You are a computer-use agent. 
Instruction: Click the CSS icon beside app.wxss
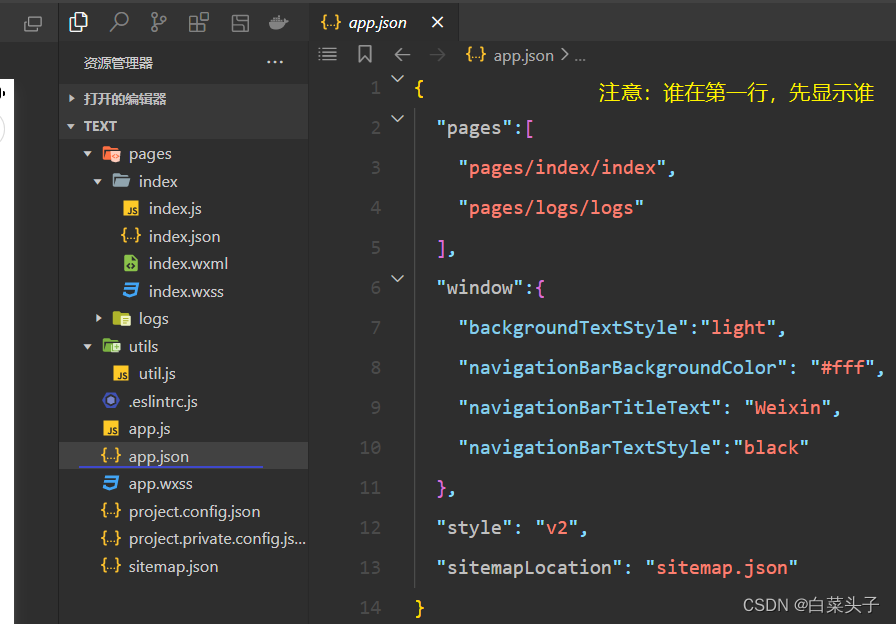pyautogui.click(x=110, y=483)
